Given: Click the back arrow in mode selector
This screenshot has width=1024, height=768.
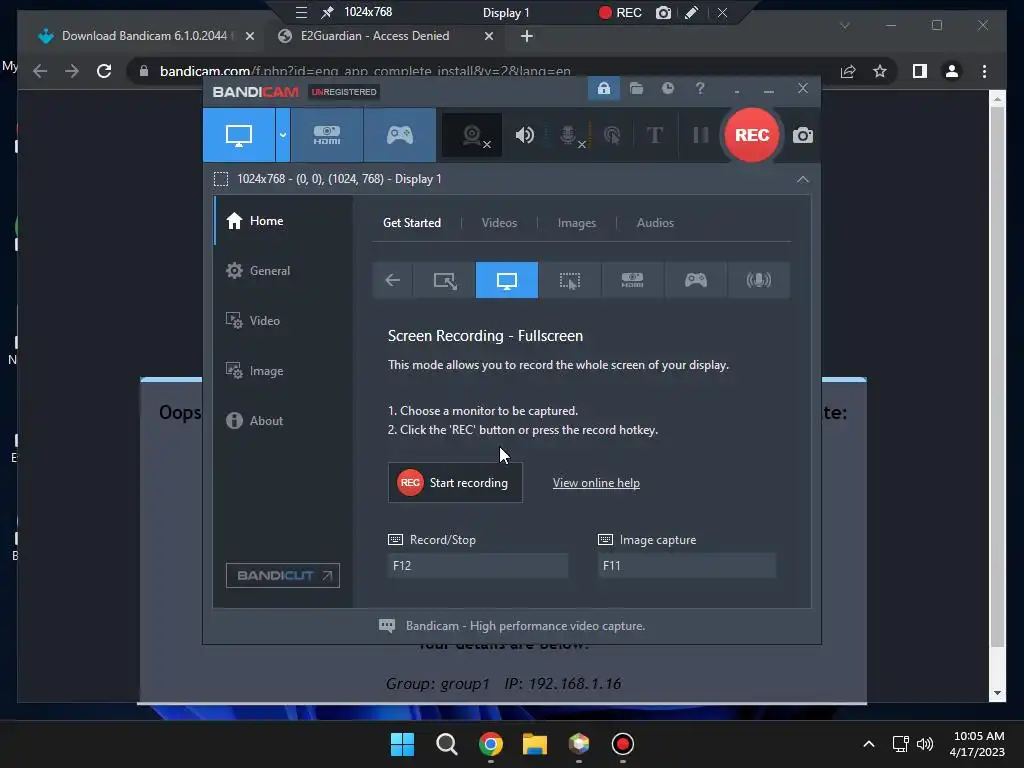Looking at the screenshot, I should coord(392,280).
